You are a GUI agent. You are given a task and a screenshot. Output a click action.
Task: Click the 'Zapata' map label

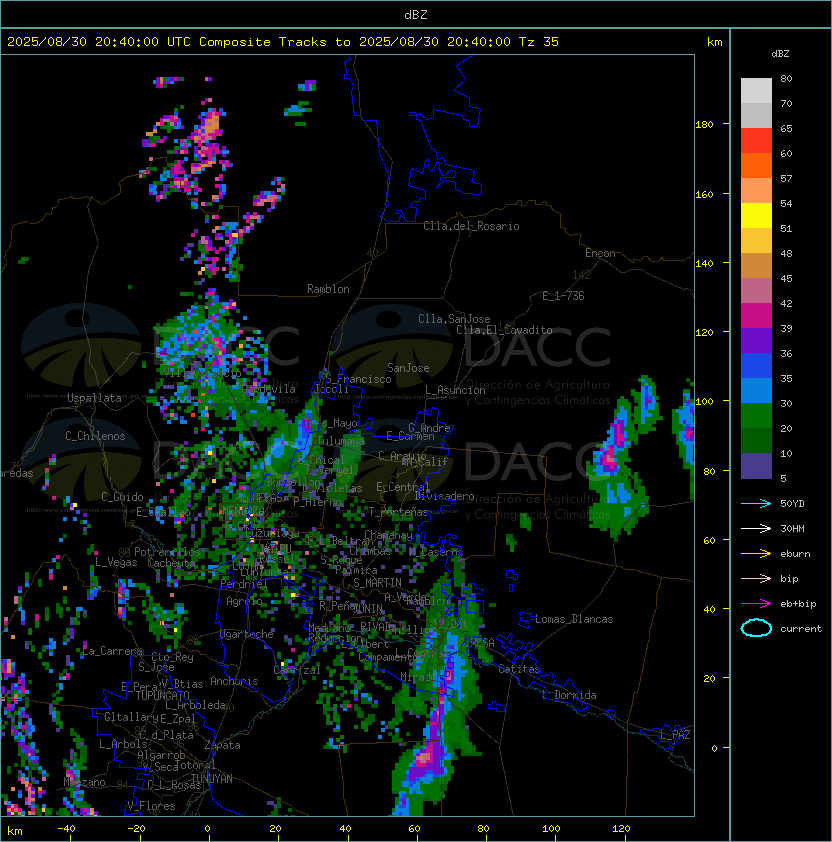click(x=222, y=745)
